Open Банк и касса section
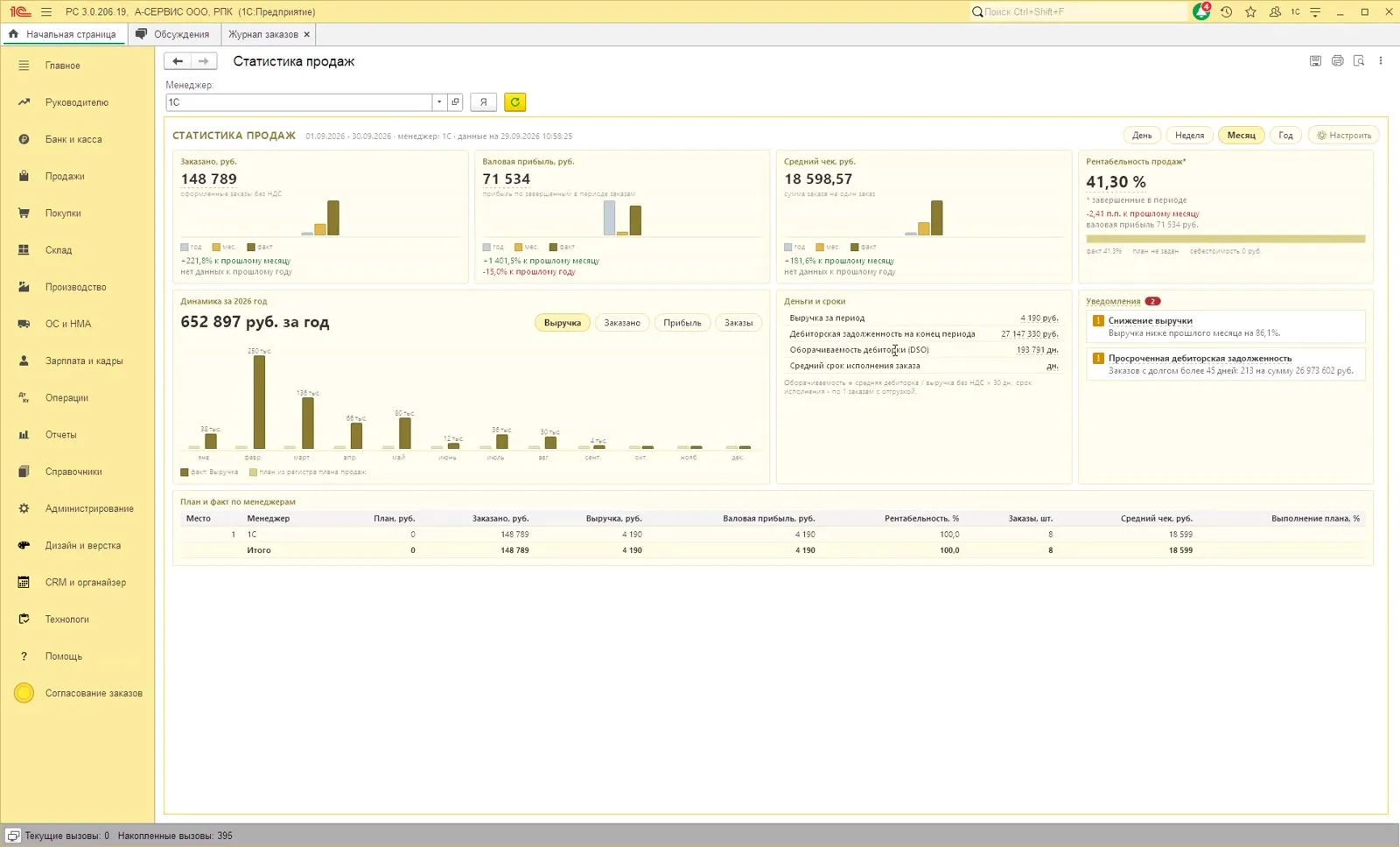Image resolution: width=1400 pixels, height=847 pixels. (73, 139)
